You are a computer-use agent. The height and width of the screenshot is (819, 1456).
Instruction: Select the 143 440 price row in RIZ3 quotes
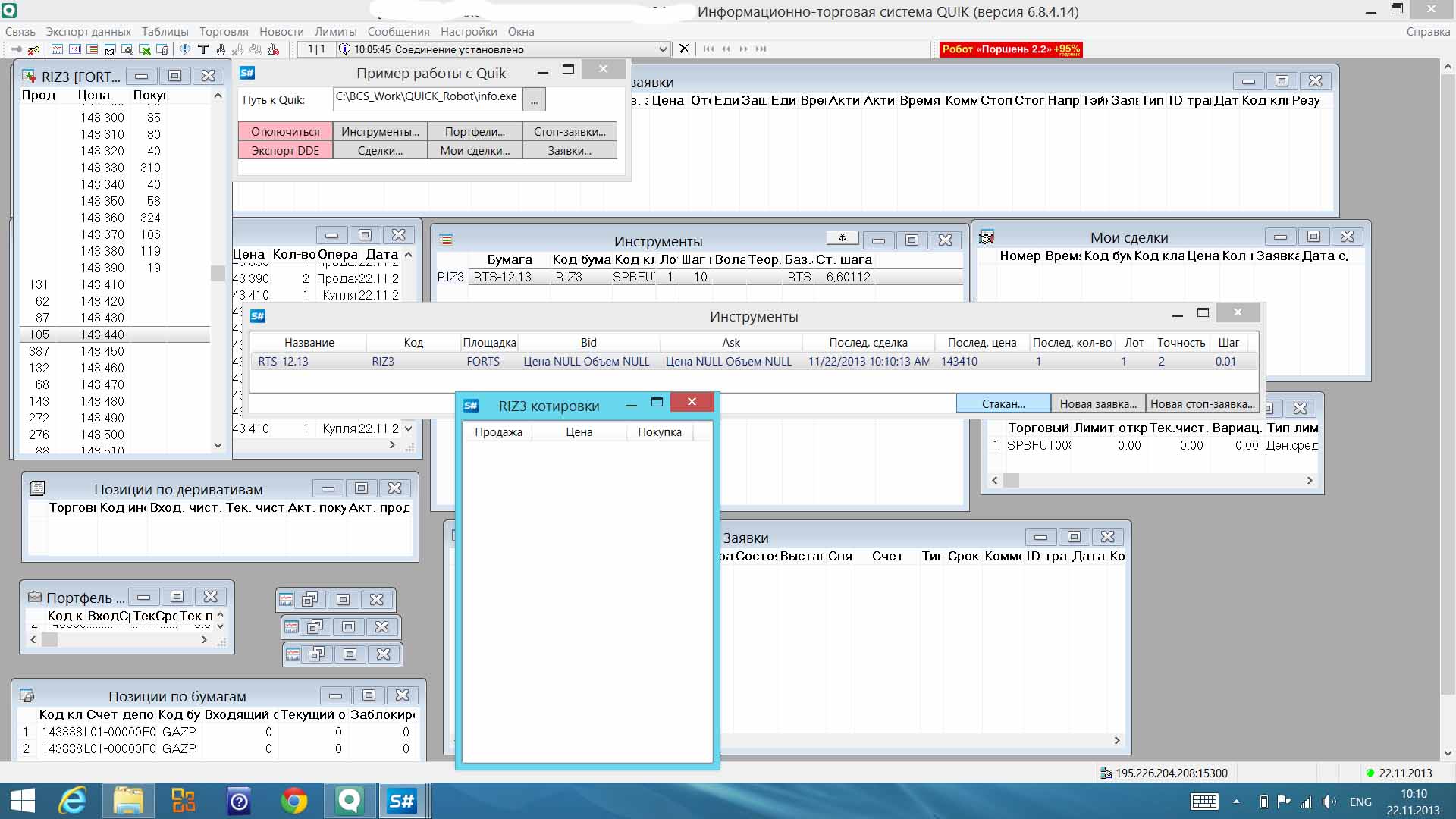click(115, 334)
